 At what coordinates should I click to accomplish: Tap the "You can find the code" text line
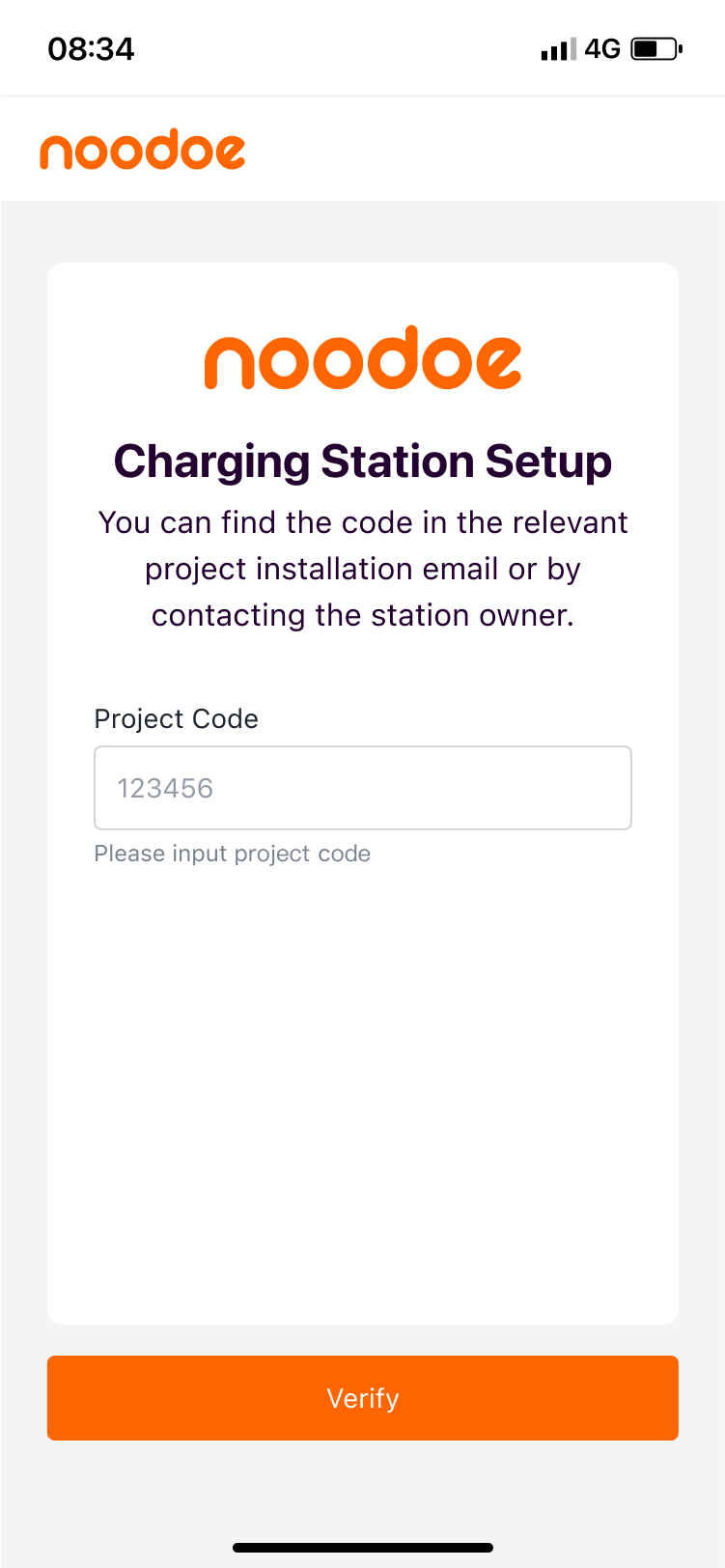point(363,522)
